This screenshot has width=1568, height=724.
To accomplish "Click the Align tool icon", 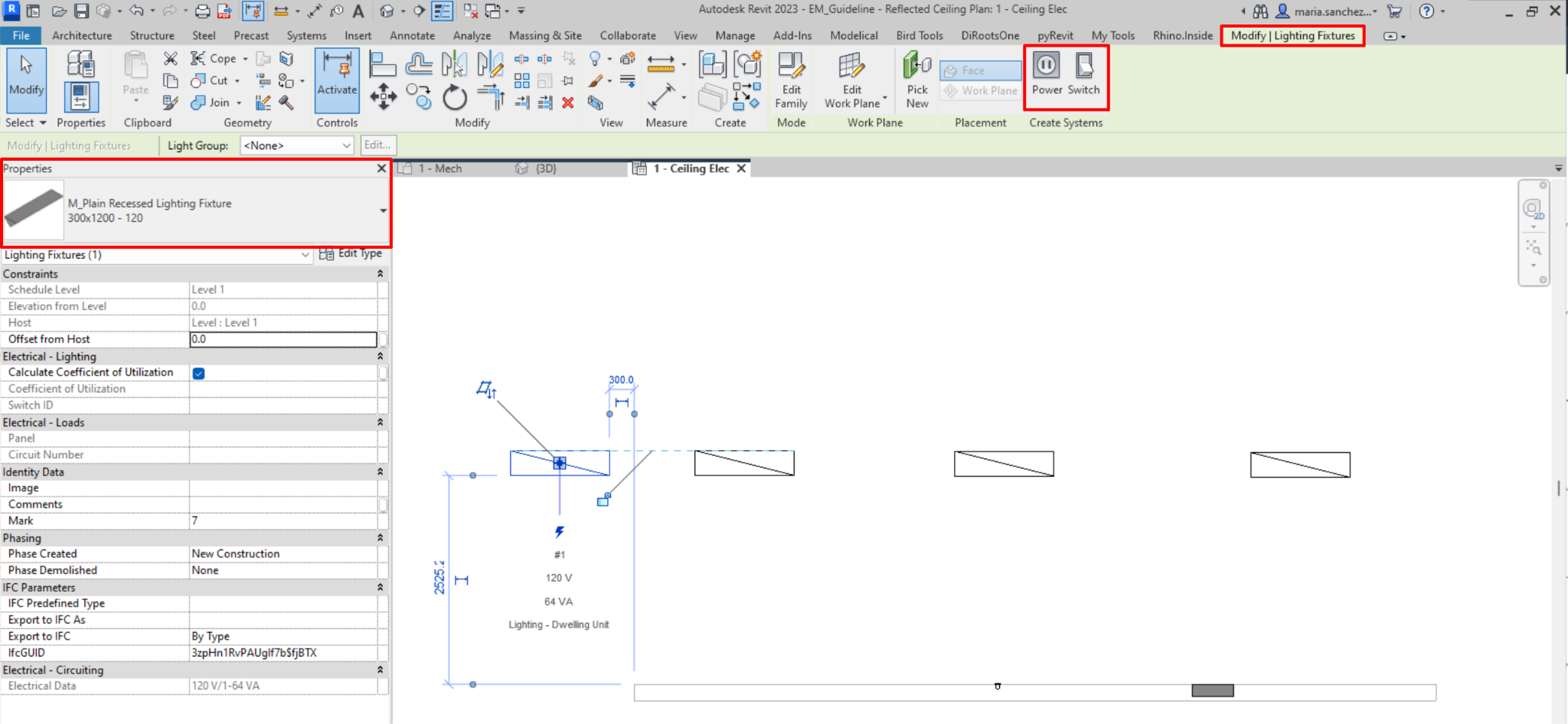I will (x=382, y=64).
